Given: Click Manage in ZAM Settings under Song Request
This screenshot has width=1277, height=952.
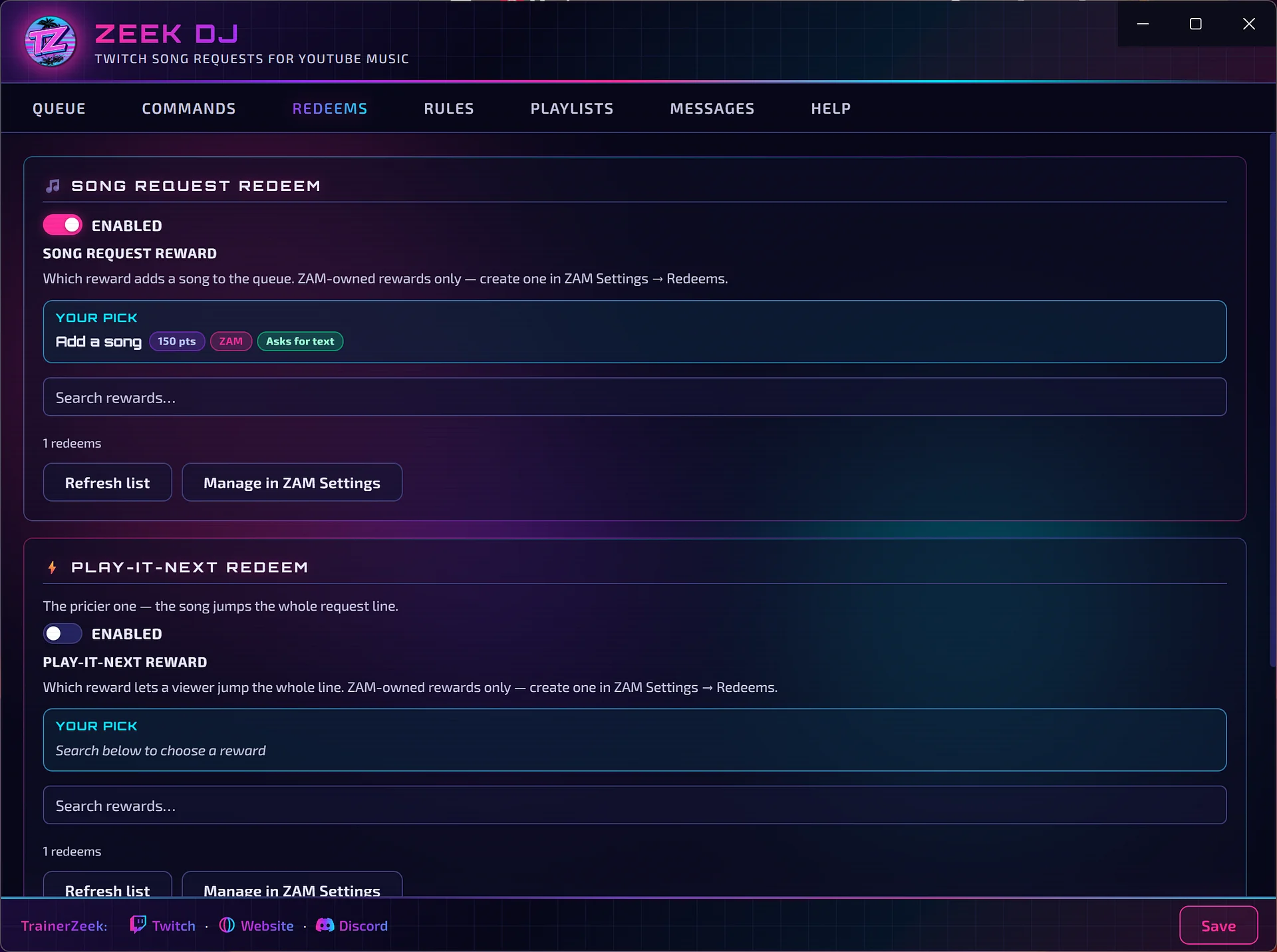Looking at the screenshot, I should [292, 482].
